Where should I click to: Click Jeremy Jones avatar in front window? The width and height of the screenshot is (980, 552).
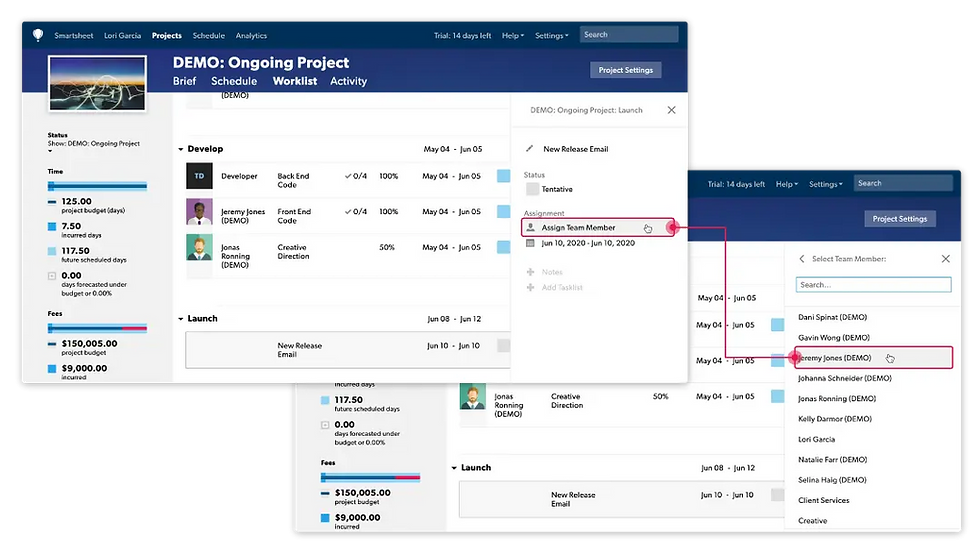coord(199,212)
